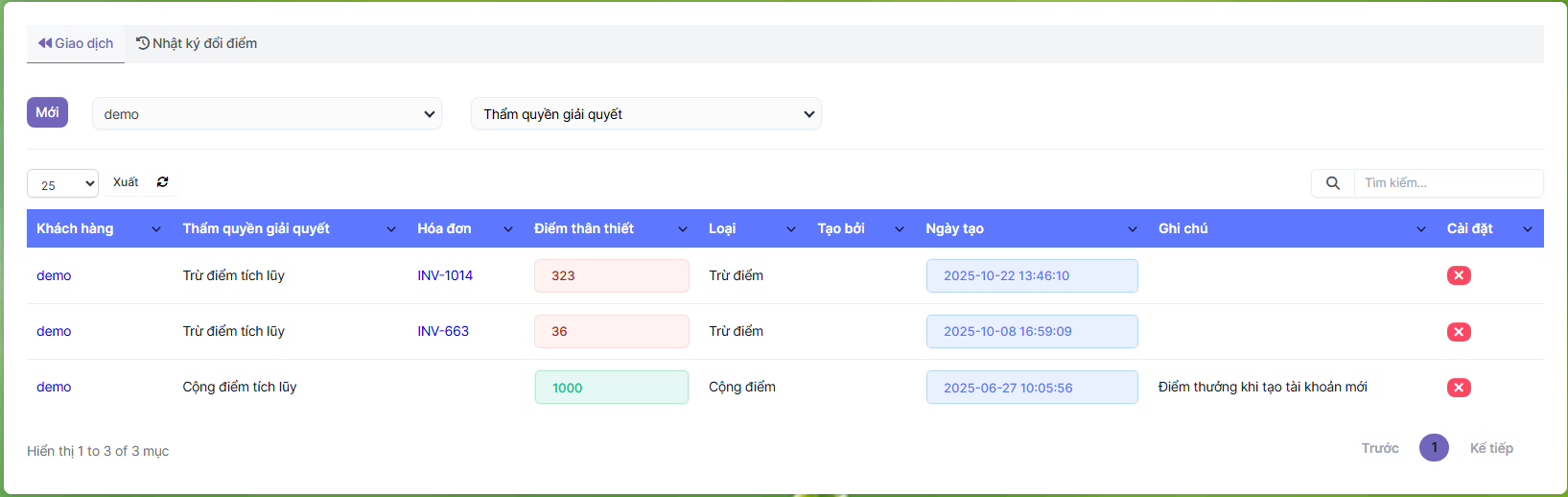Expand the Thẩm quyền giải quyết filter dropdown
Image resolution: width=1568 pixels, height=497 pixels.
[645, 114]
